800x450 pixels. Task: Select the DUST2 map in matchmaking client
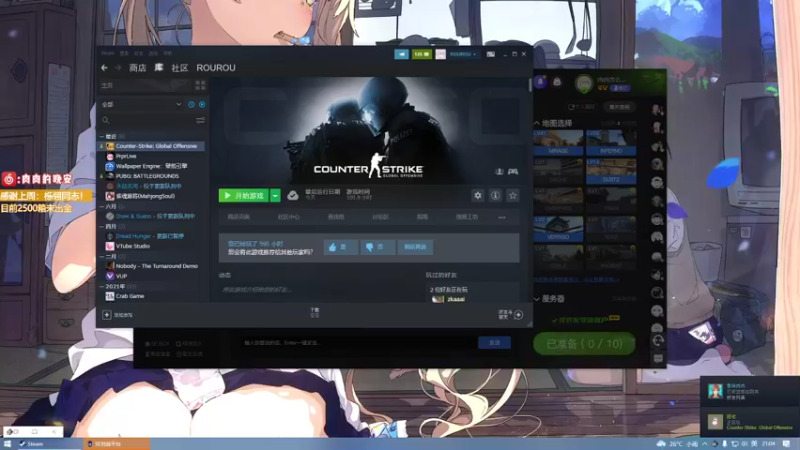pos(611,171)
